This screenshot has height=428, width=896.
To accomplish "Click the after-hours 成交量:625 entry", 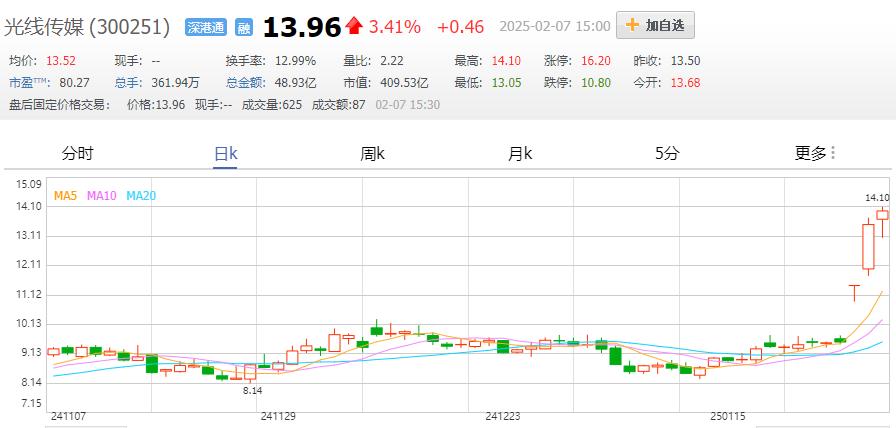I will (271, 105).
